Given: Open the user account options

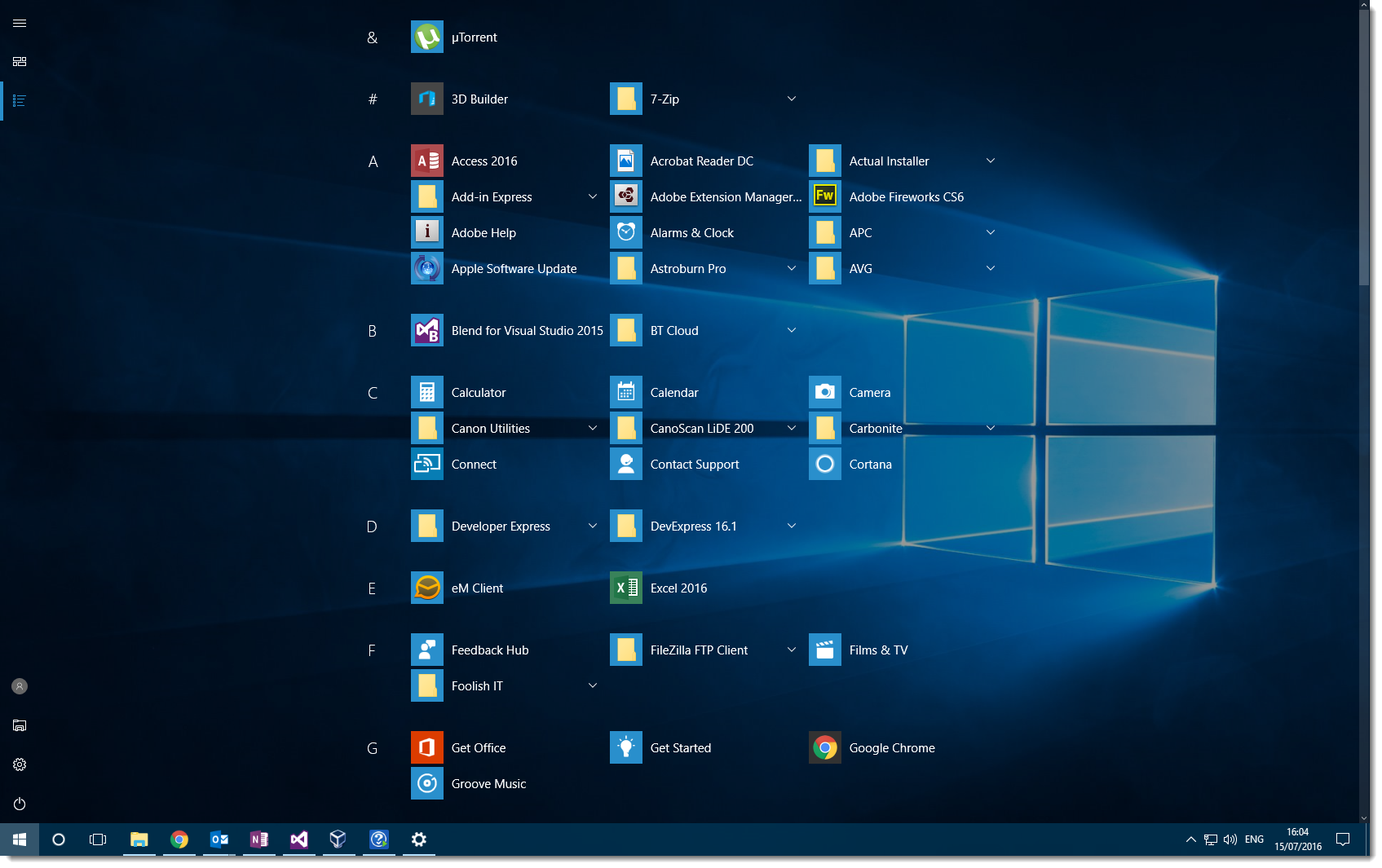Looking at the screenshot, I should [x=19, y=685].
